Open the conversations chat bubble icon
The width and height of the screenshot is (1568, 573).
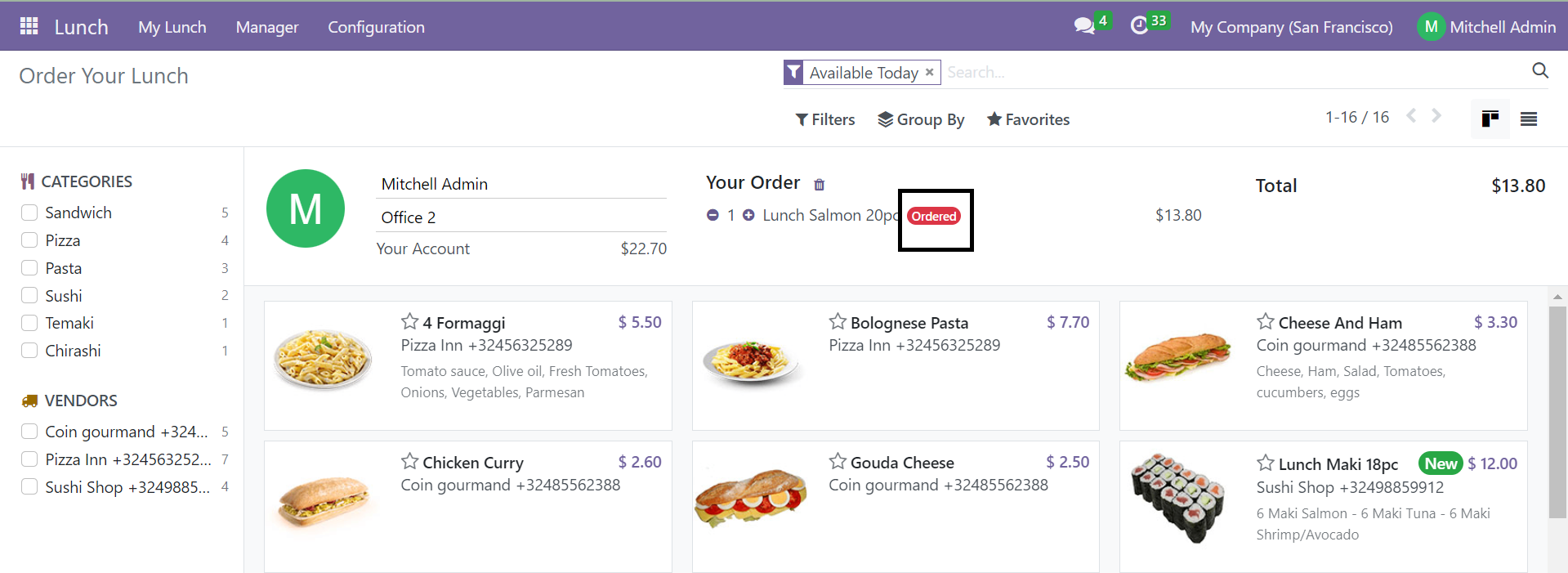coord(1084,26)
